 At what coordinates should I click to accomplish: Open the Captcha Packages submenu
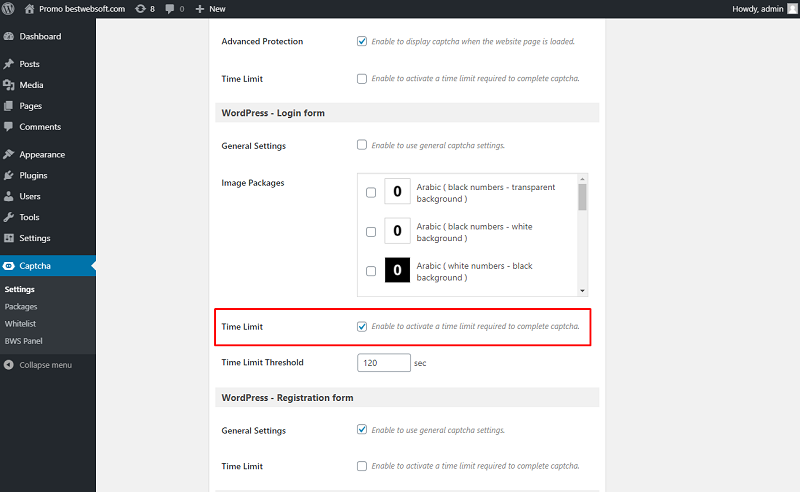[x=21, y=306]
